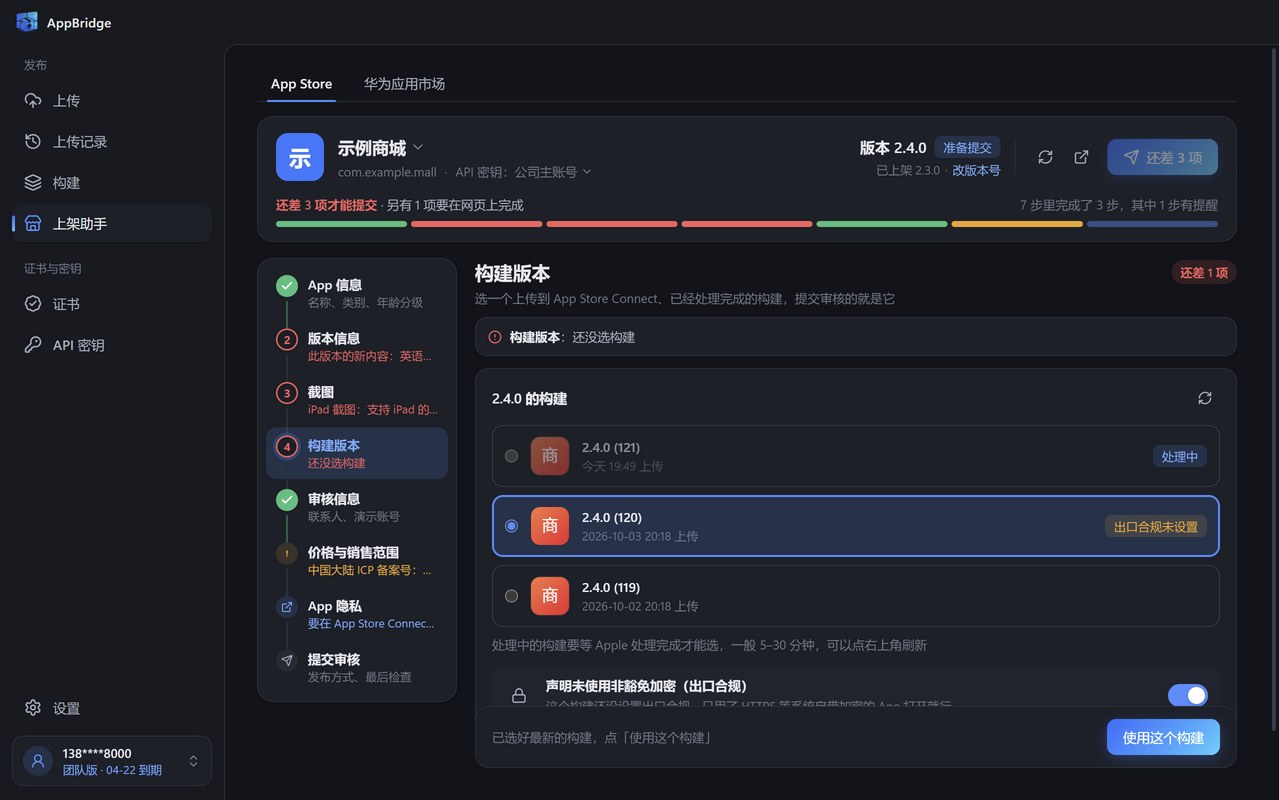Screen dimensions: 1279x800
Task: Click the lock icon beside 出口合规
Action: pyautogui.click(x=519, y=696)
